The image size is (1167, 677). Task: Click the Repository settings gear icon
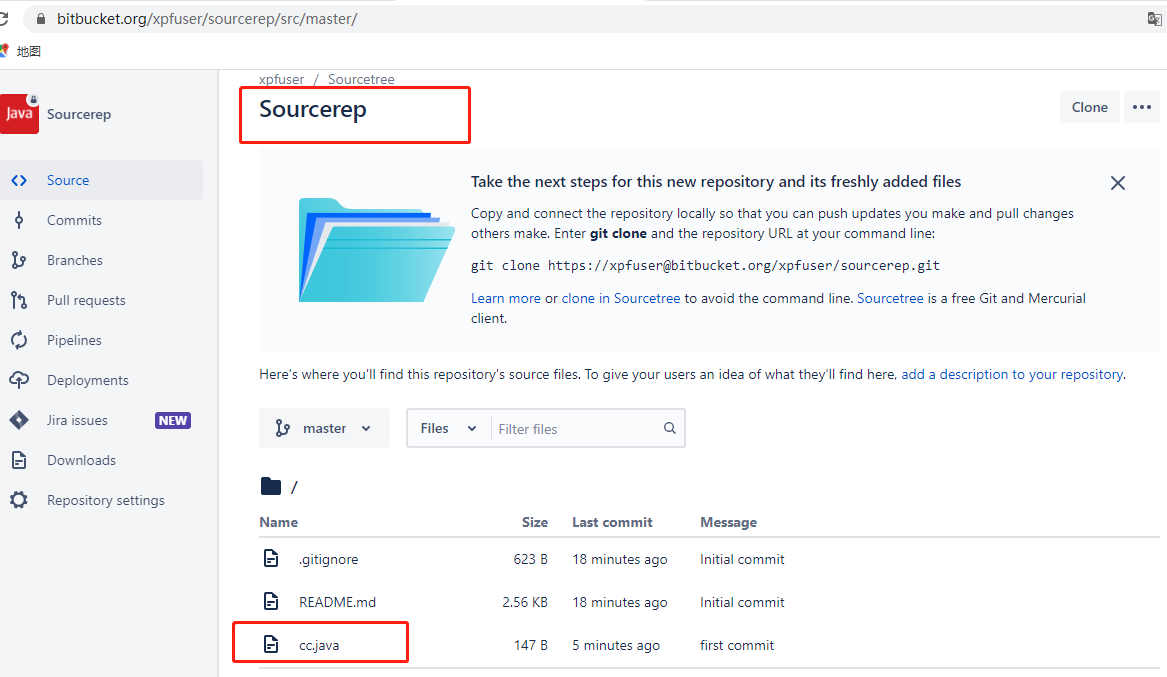click(x=19, y=500)
